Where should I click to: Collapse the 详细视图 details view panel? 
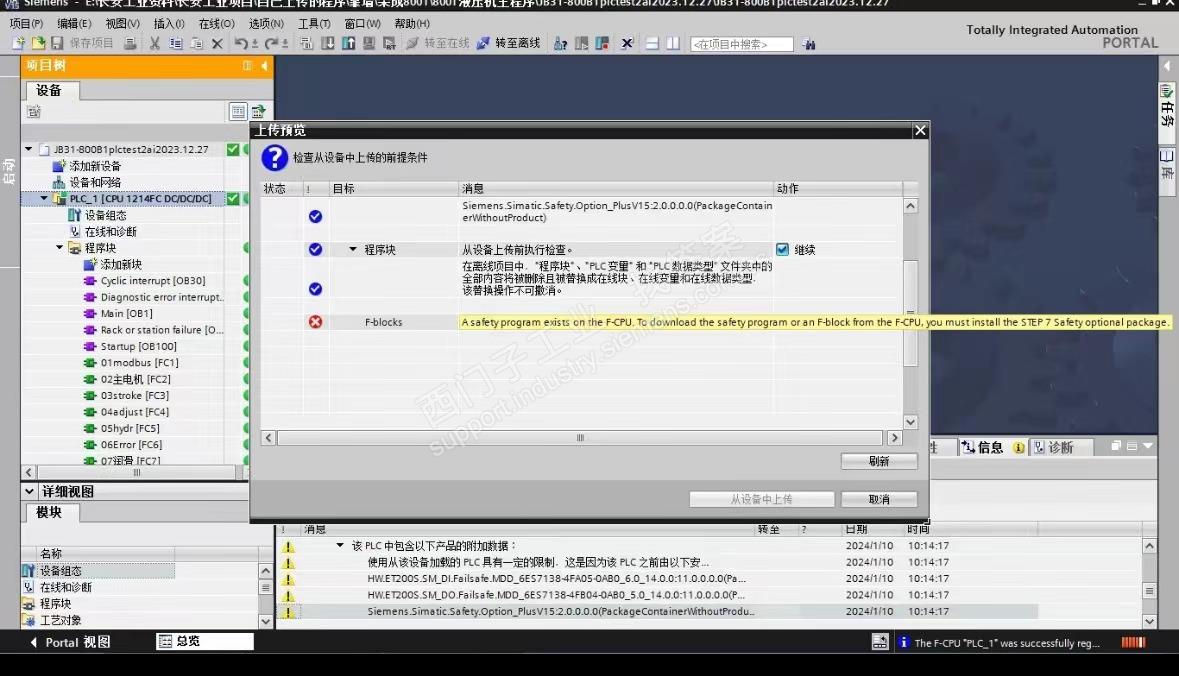click(29, 491)
